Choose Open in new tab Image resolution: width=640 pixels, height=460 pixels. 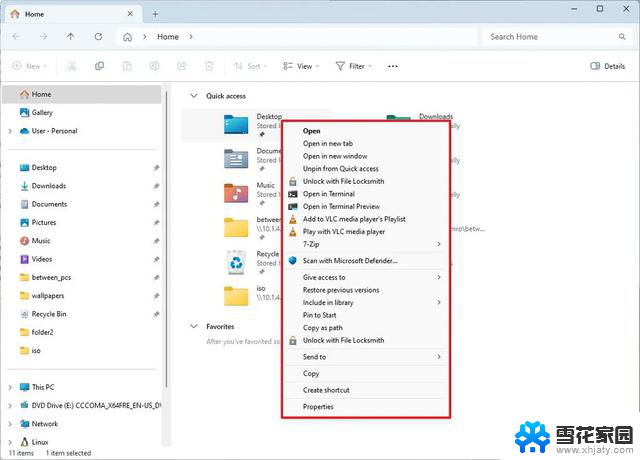tap(366, 144)
